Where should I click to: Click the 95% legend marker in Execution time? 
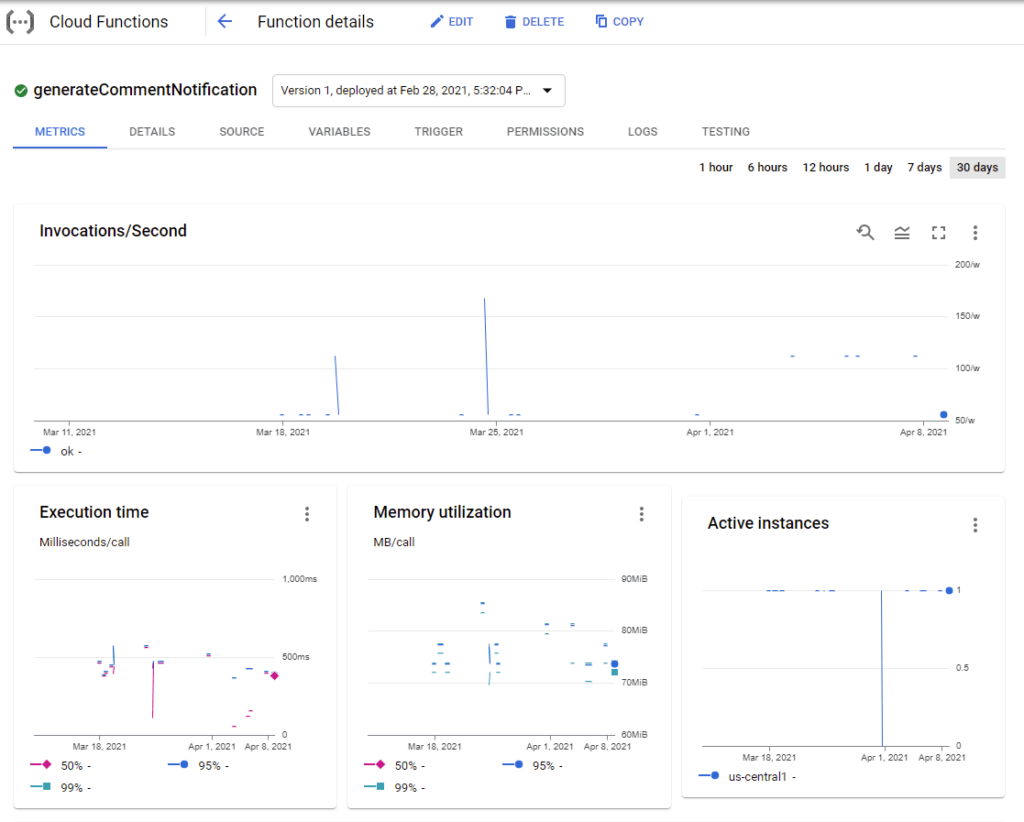click(178, 765)
